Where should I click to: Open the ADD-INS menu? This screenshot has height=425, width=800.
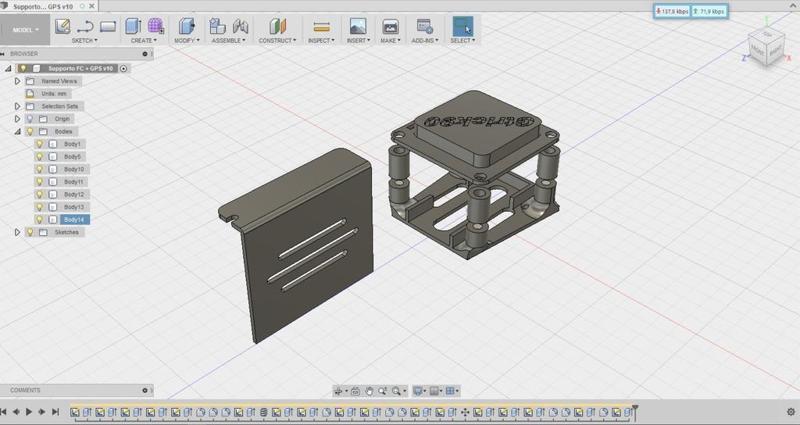point(424,41)
